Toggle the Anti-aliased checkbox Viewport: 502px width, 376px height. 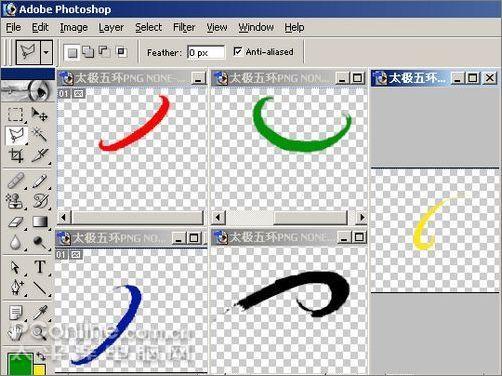(x=238, y=52)
